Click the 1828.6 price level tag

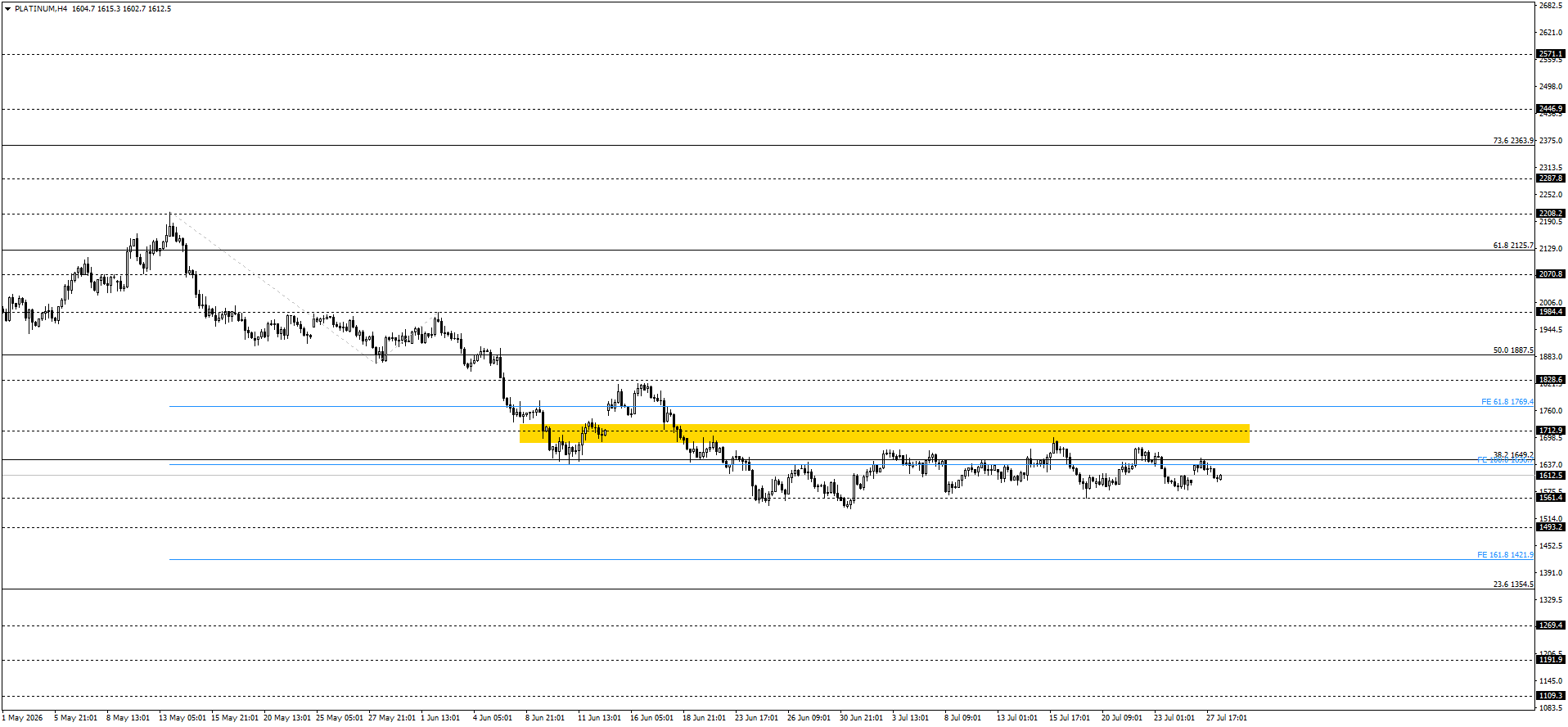[x=1551, y=380]
